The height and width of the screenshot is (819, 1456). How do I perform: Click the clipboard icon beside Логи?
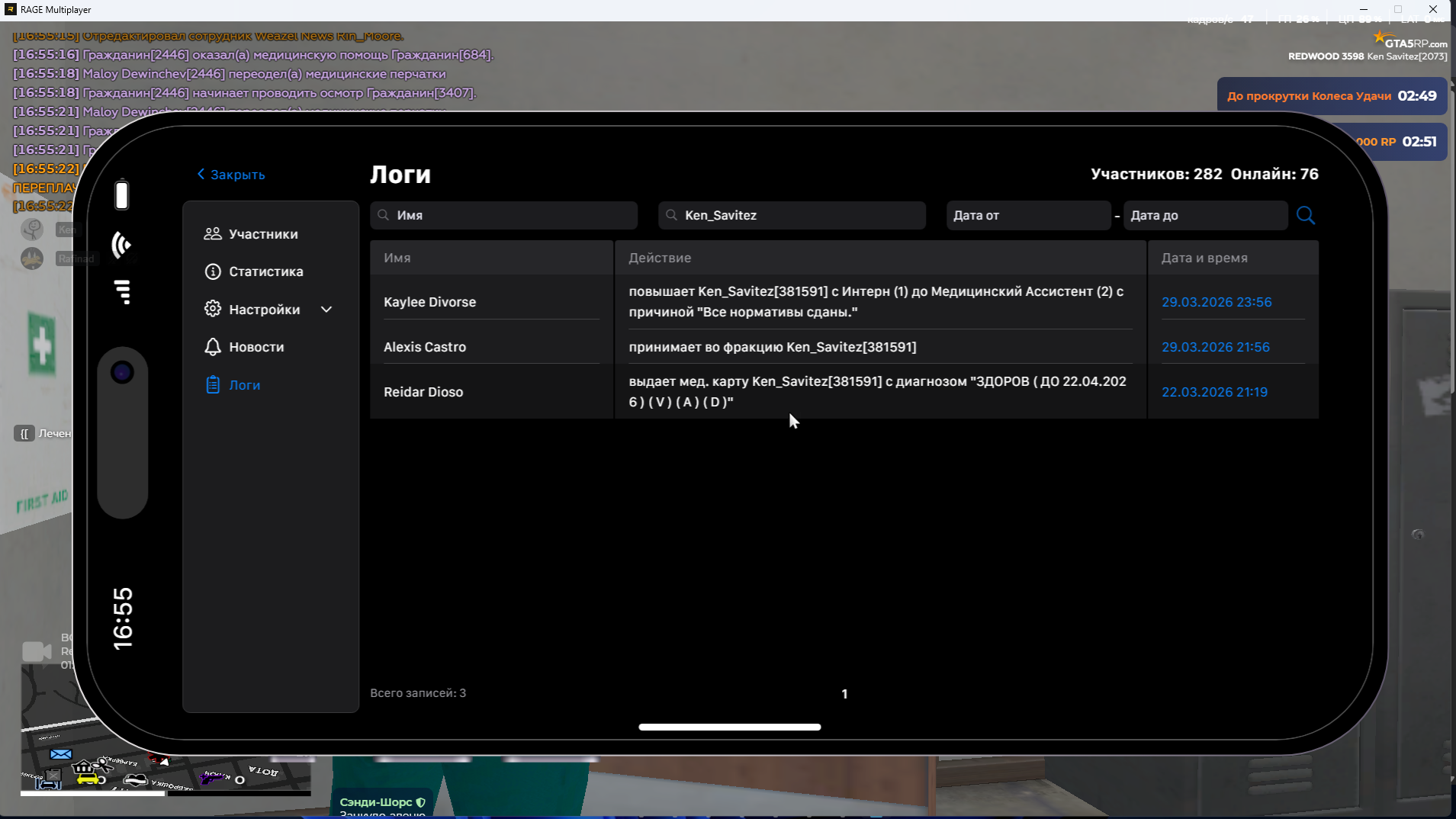coord(213,385)
